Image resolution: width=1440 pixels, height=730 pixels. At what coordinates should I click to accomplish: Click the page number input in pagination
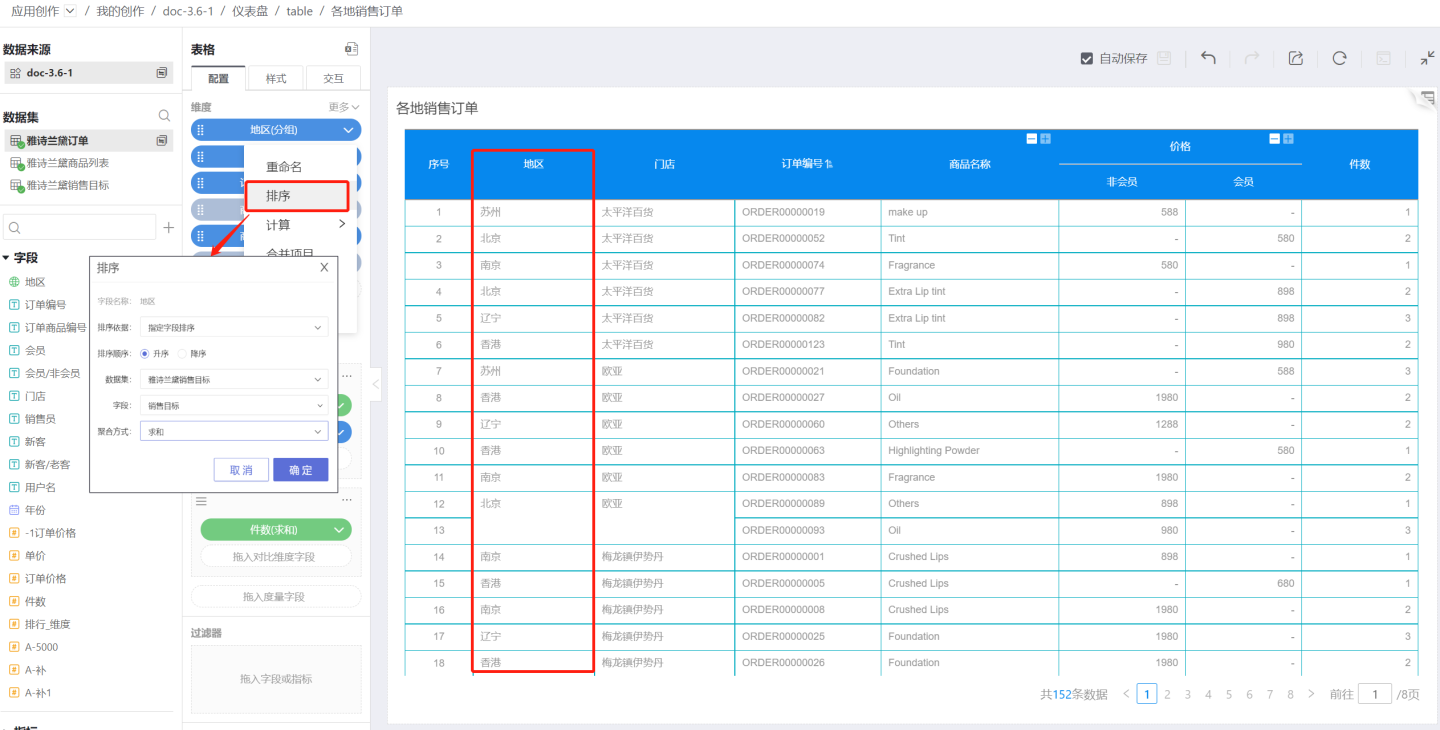tap(1375, 694)
